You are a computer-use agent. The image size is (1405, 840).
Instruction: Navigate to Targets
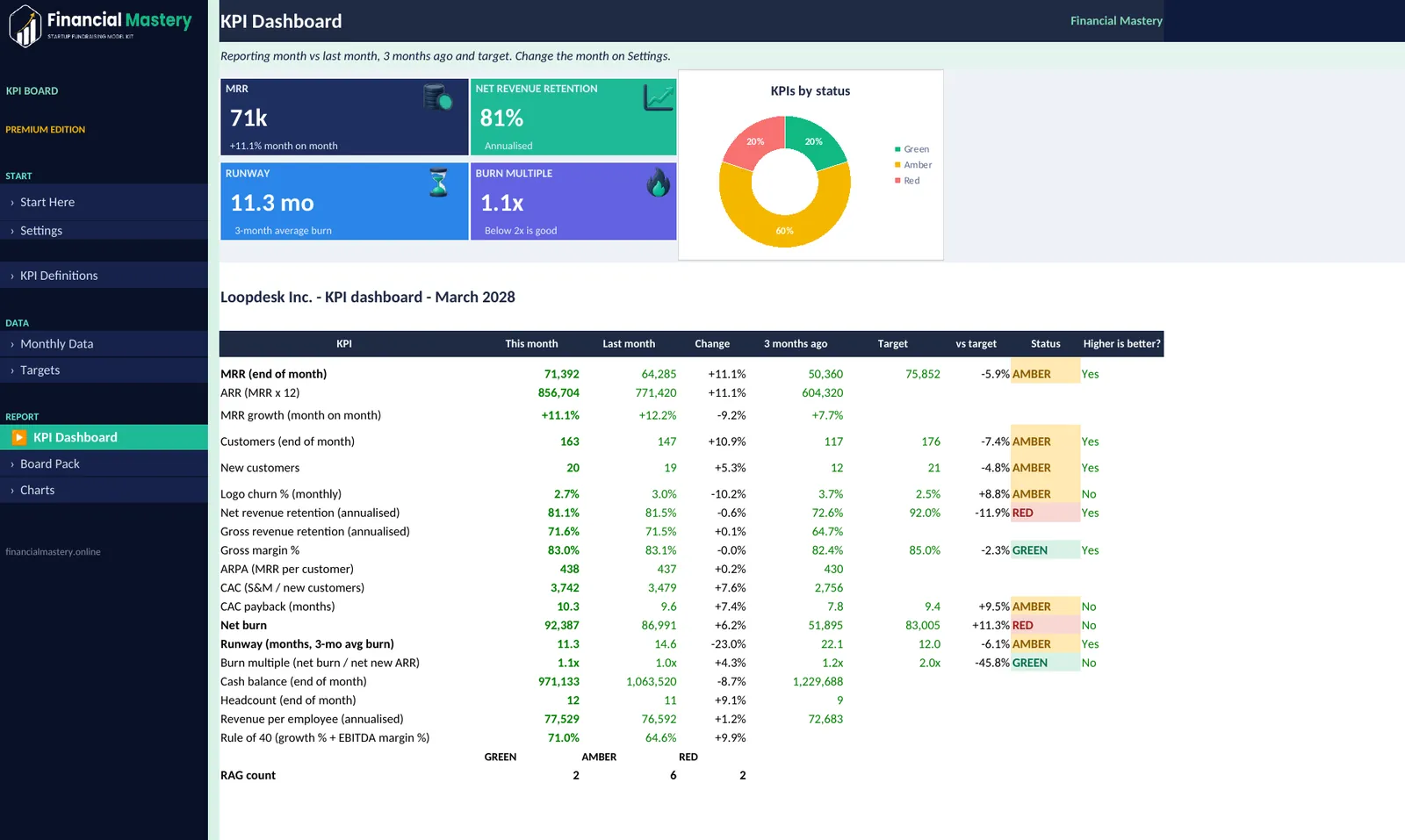pos(104,370)
